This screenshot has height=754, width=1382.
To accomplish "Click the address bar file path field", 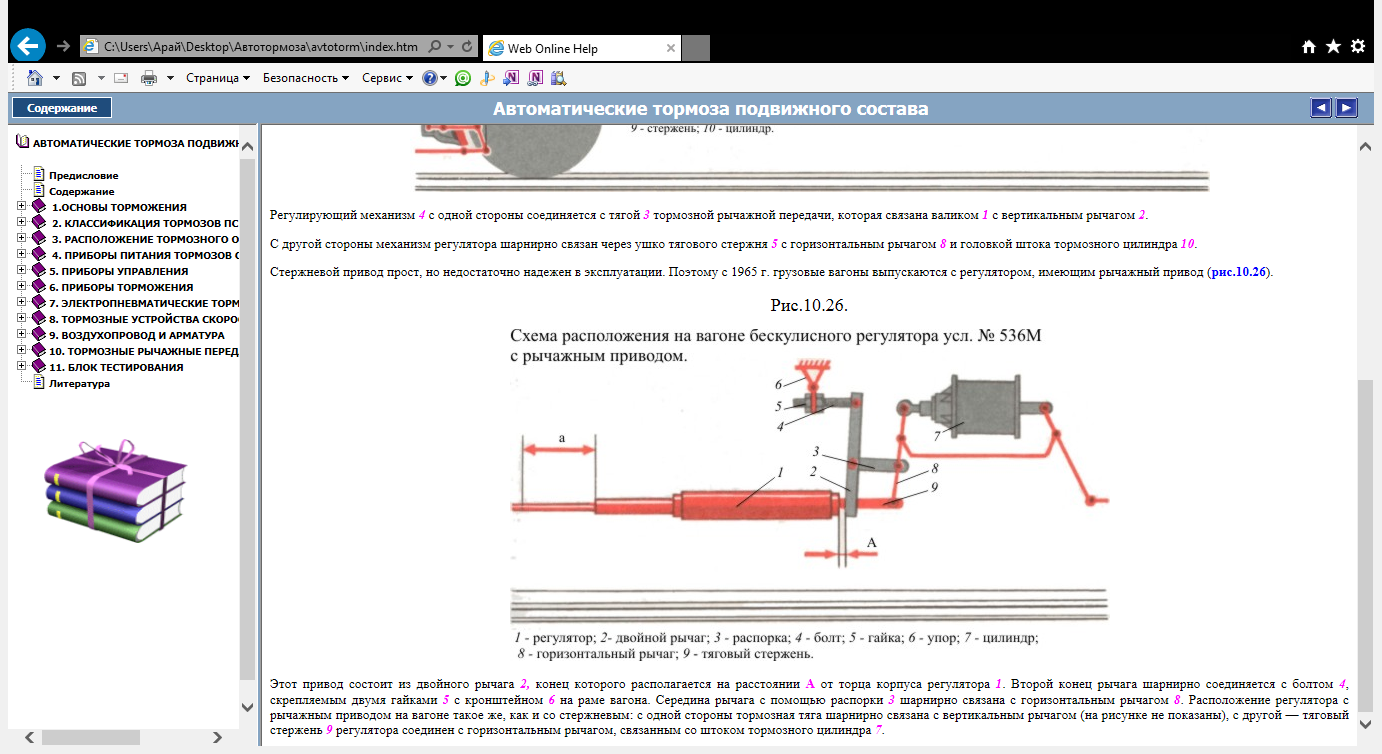I will pyautogui.click(x=262, y=47).
